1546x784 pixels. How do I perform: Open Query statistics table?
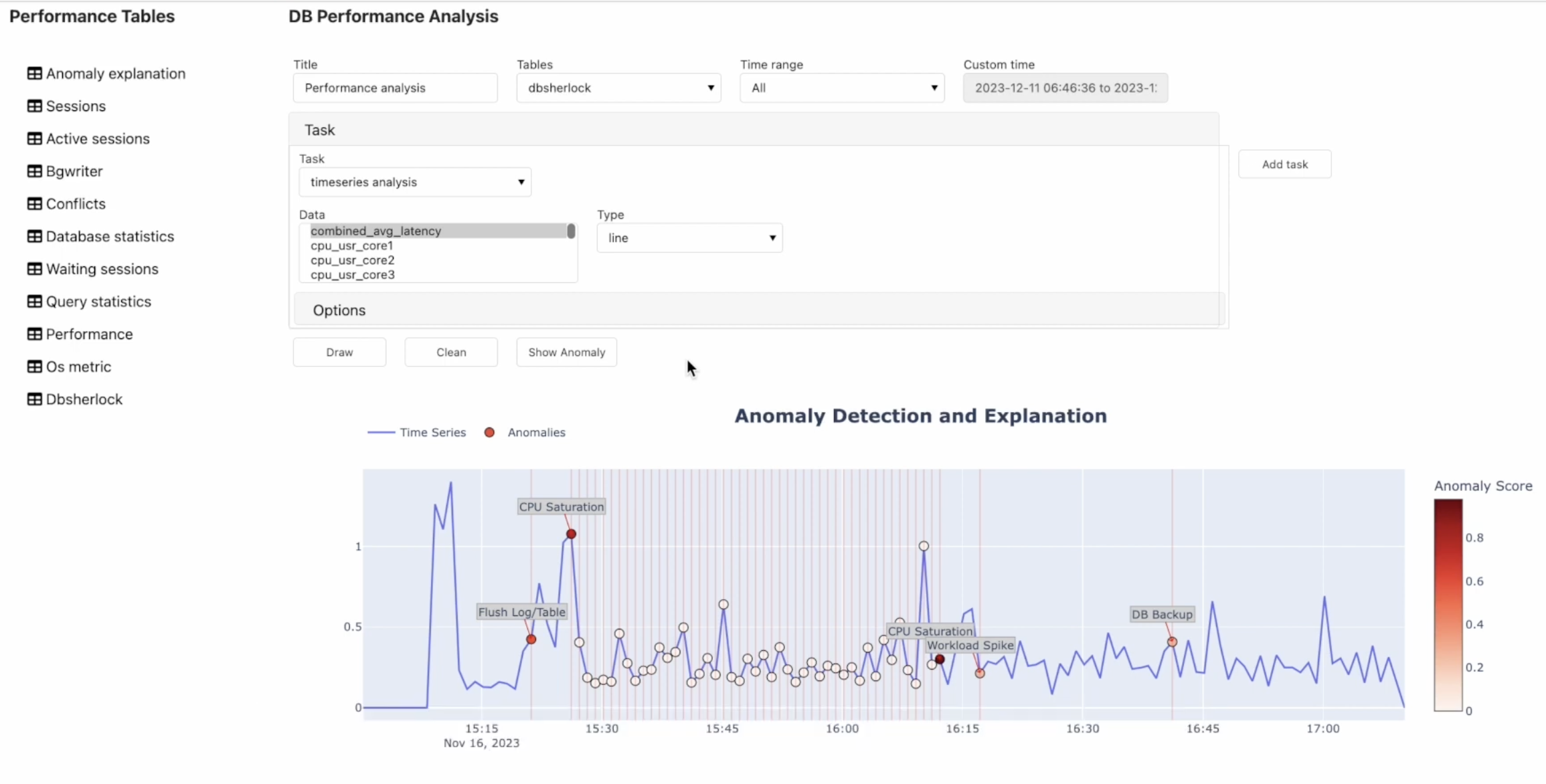[x=98, y=302]
